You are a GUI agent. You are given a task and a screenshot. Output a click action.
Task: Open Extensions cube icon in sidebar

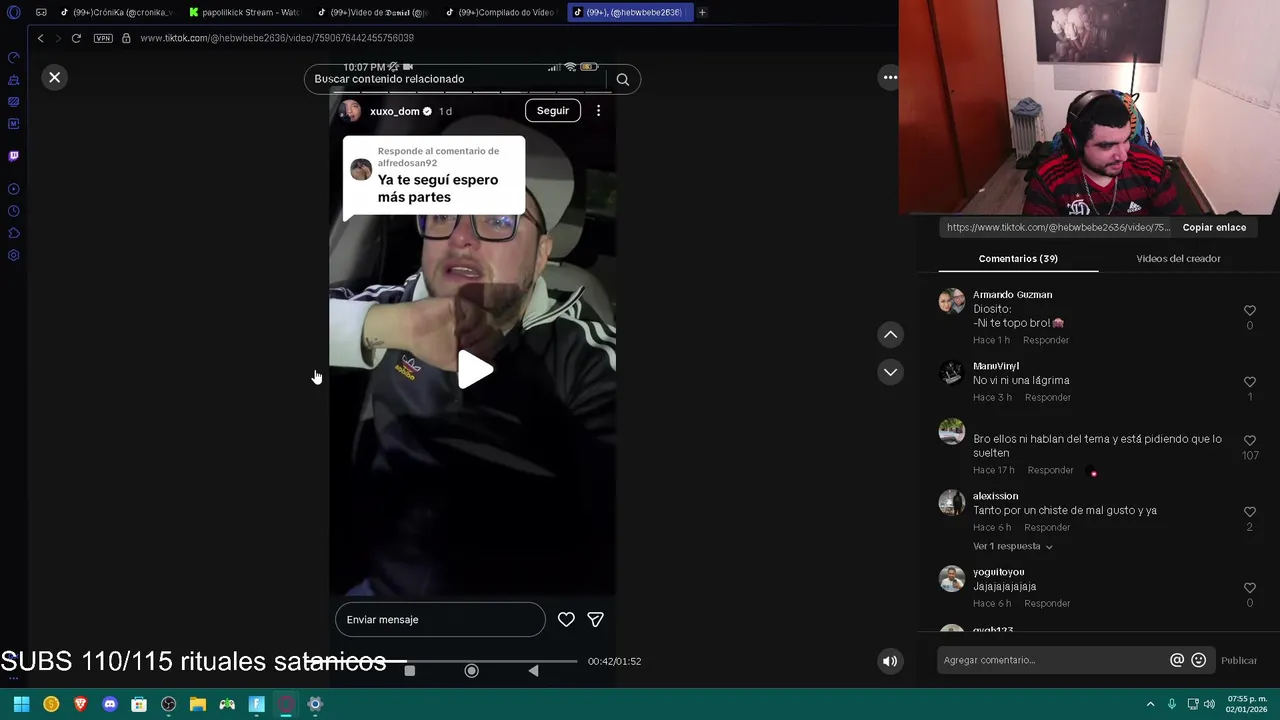[x=14, y=233]
